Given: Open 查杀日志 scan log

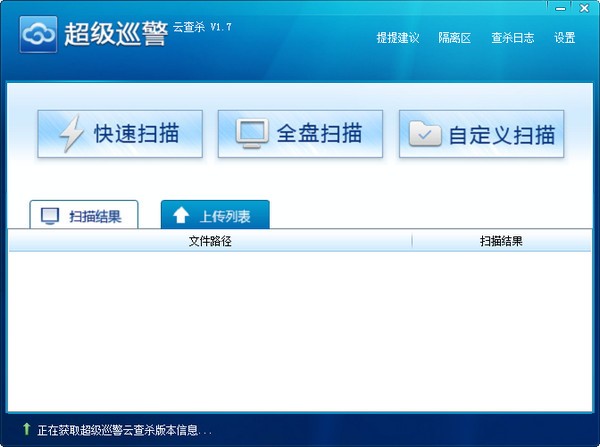Looking at the screenshot, I should 513,38.
